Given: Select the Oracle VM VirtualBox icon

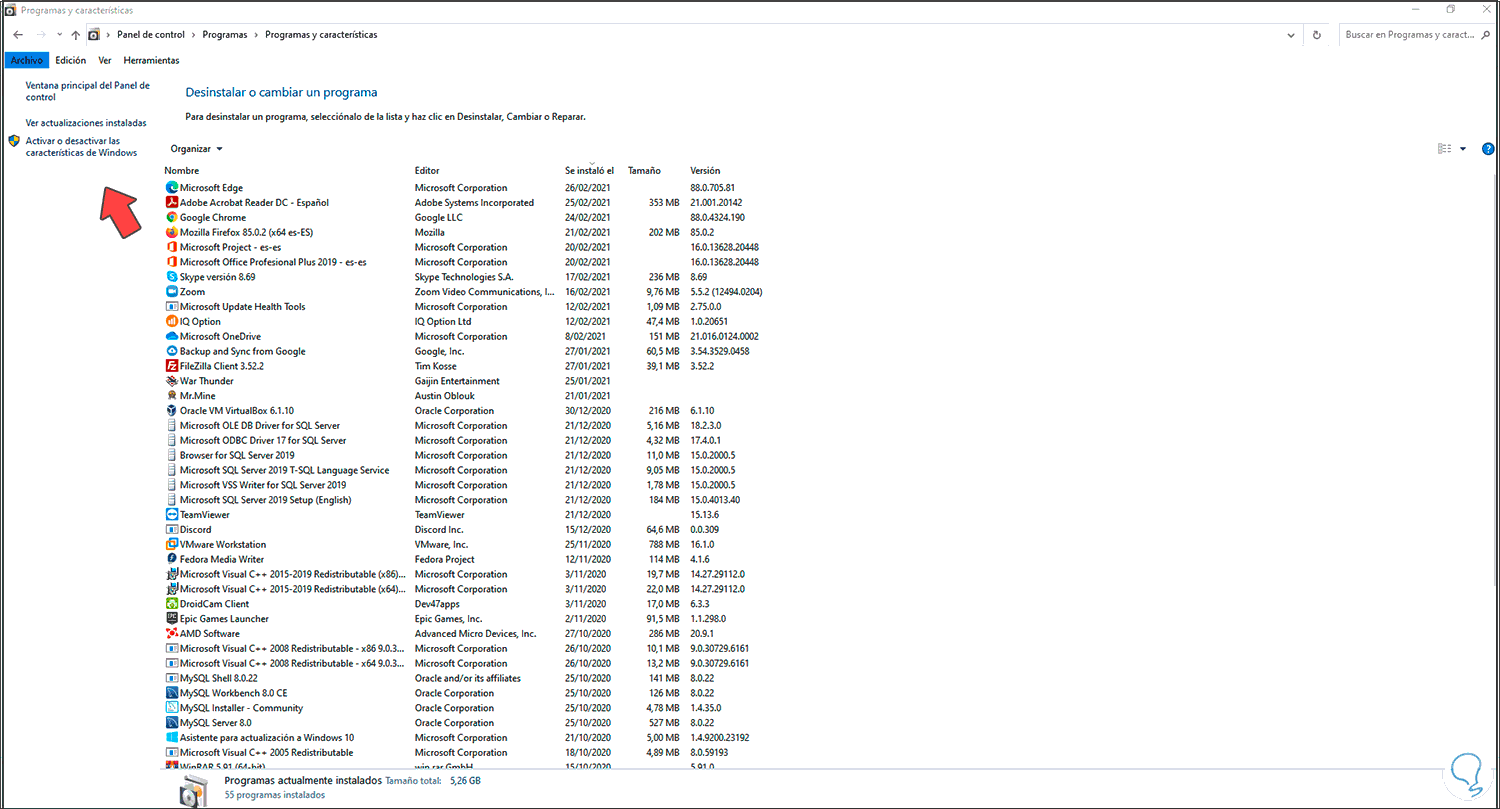Looking at the screenshot, I should point(172,411).
